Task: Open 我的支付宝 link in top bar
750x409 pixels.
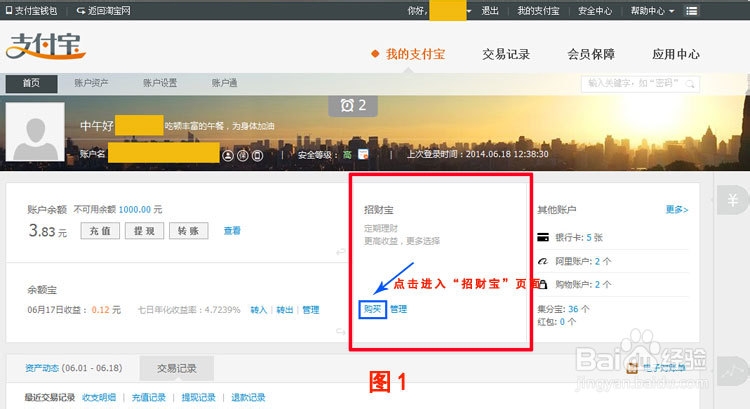Action: click(538, 11)
